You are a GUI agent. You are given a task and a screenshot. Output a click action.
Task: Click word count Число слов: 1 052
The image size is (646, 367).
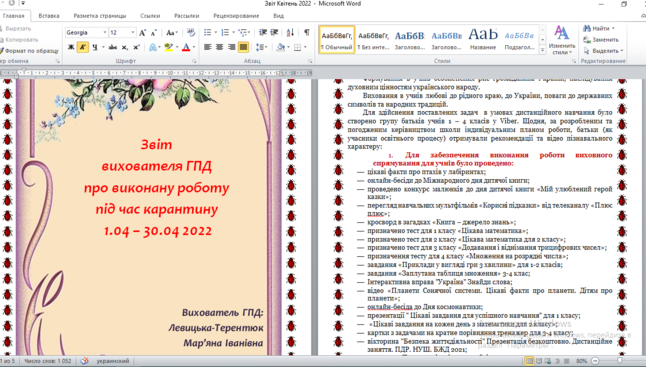(x=48, y=361)
